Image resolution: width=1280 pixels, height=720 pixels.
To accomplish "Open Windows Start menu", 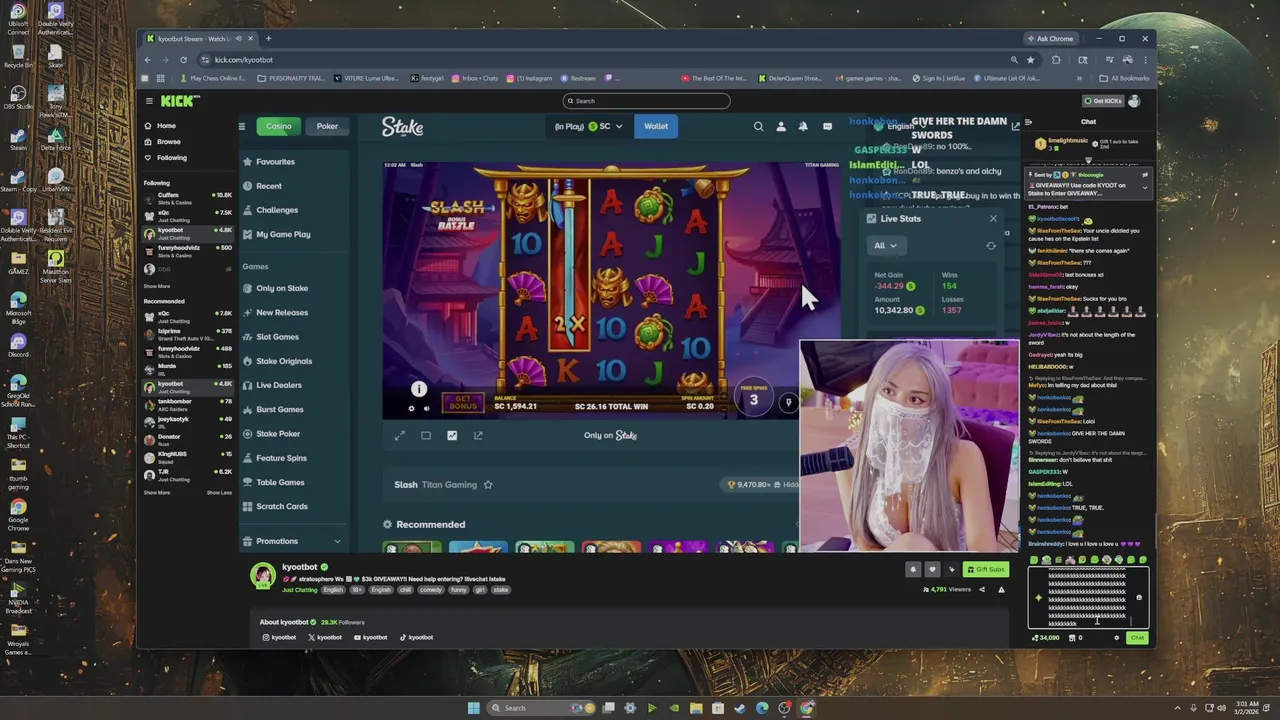I will tap(474, 708).
